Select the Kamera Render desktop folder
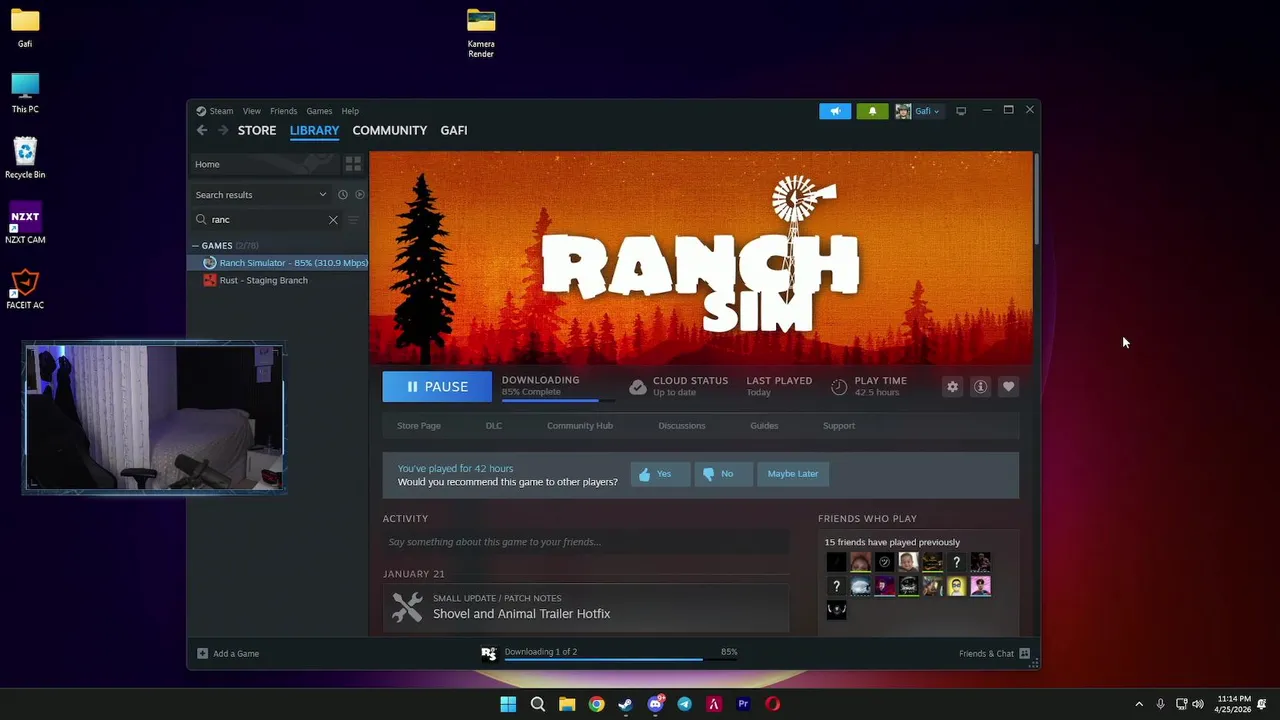 tap(481, 32)
